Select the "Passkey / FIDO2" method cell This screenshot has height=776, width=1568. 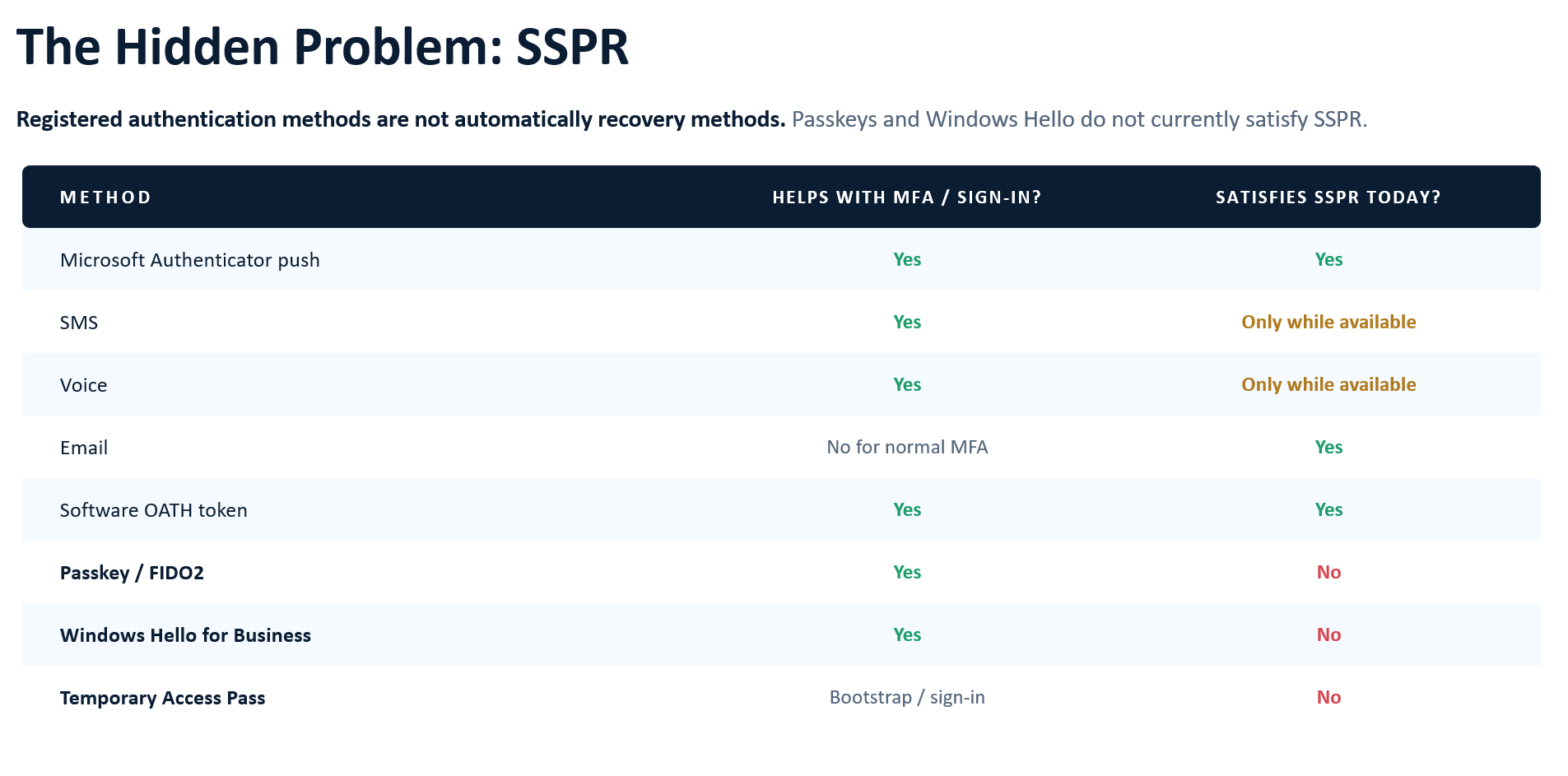(x=132, y=573)
